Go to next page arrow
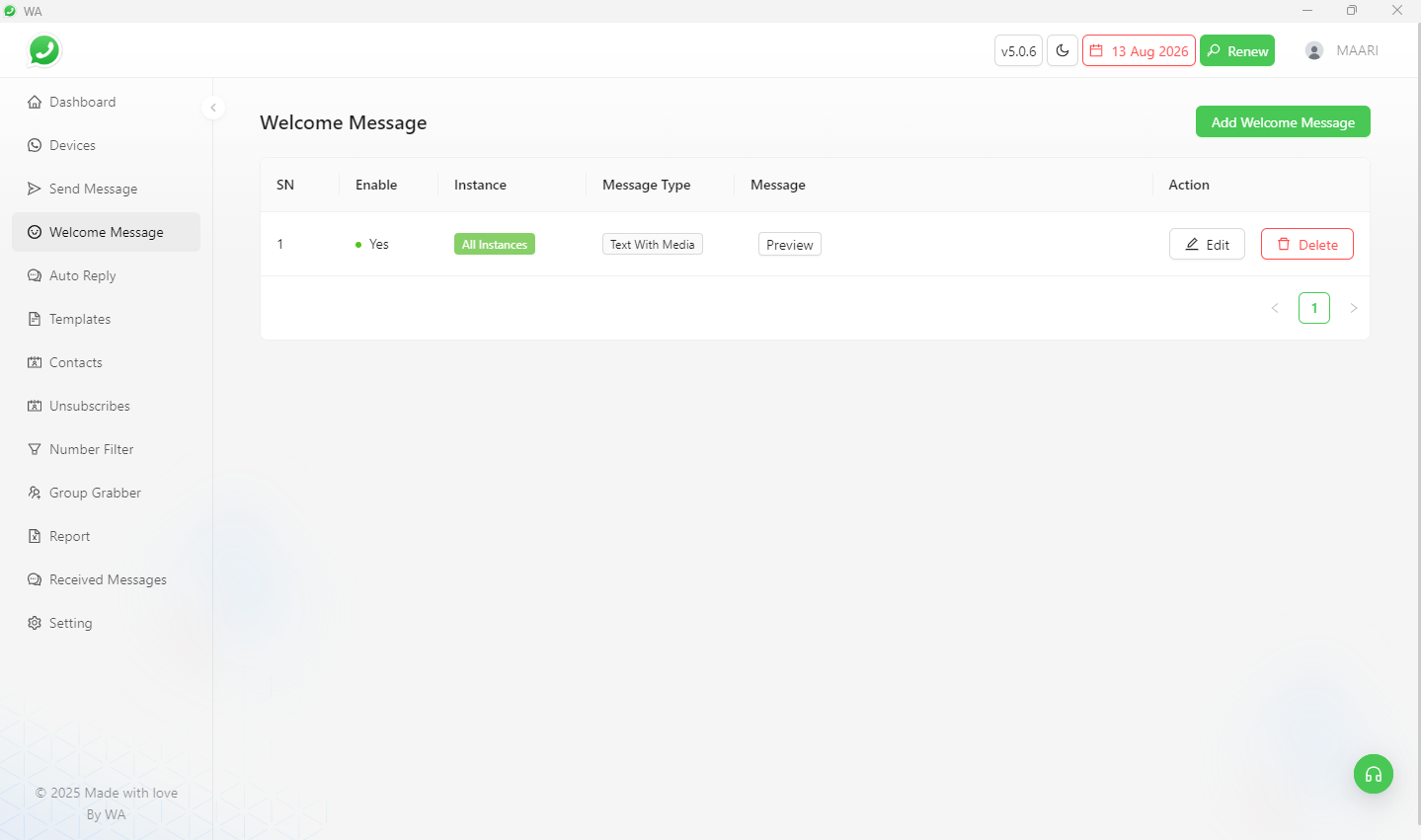The height and width of the screenshot is (840, 1421). [1353, 308]
